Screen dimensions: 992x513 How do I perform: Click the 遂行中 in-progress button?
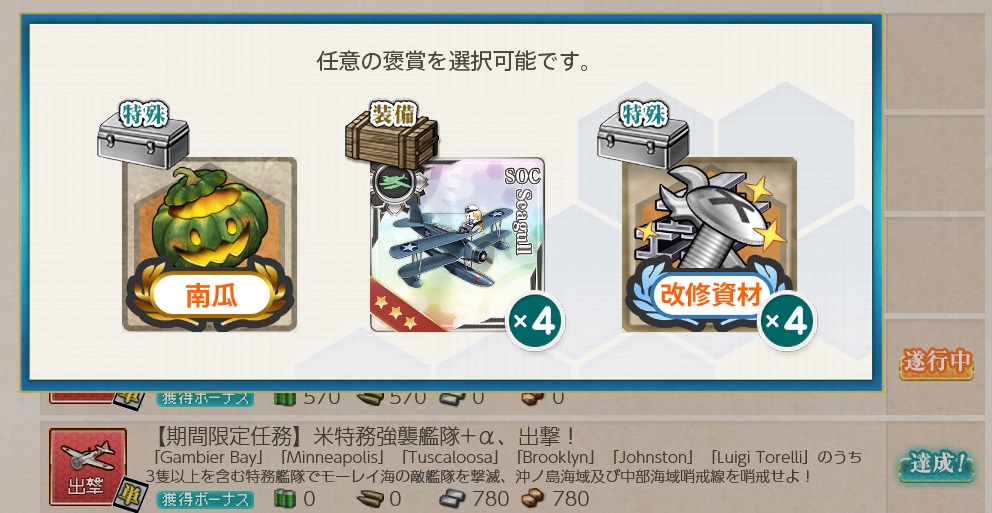click(x=937, y=363)
